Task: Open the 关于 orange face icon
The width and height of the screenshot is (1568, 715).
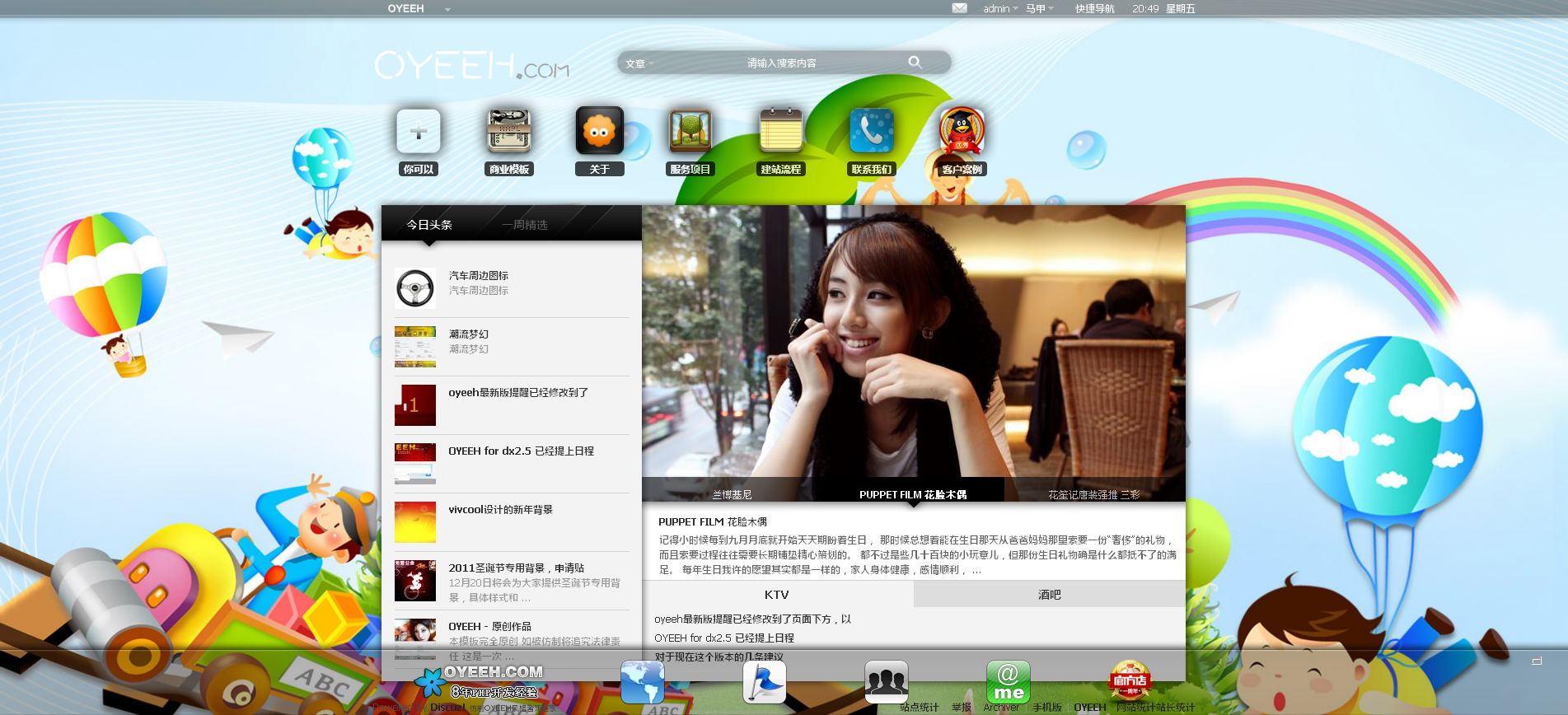Action: (x=600, y=131)
